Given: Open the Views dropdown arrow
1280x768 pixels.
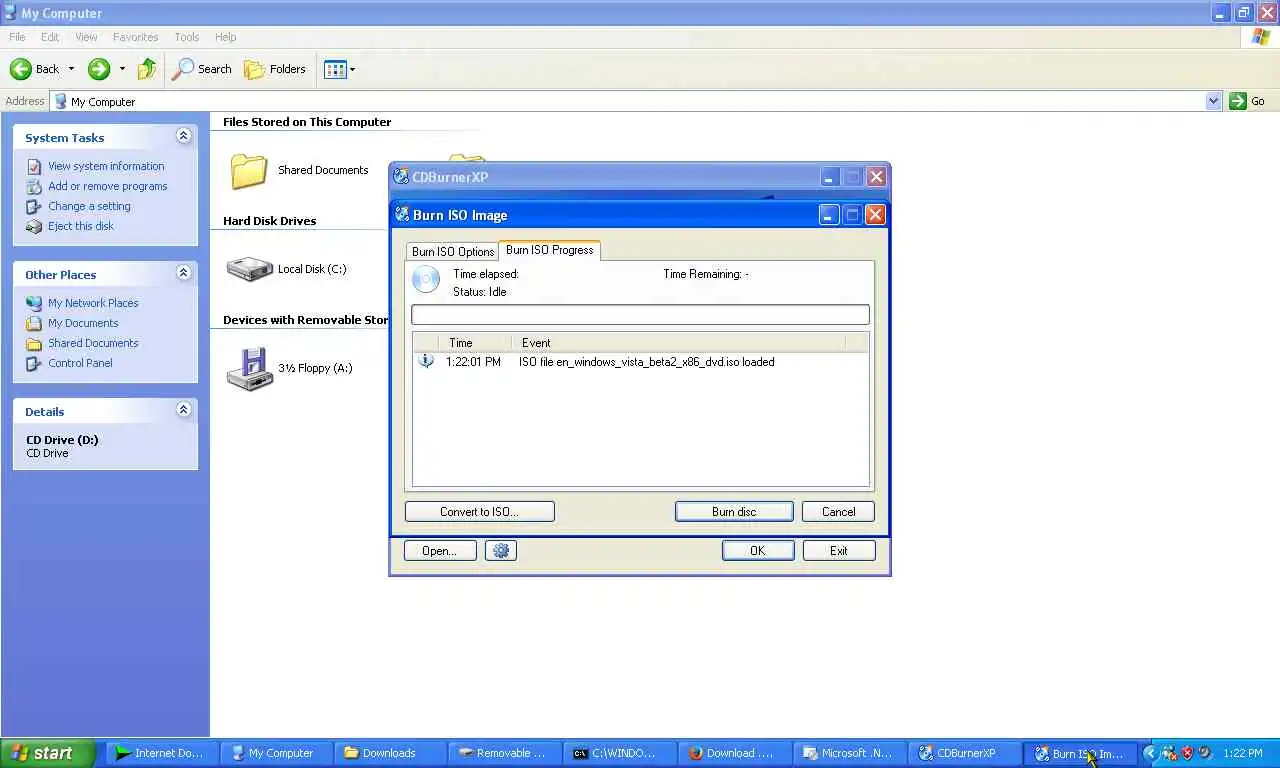Looking at the screenshot, I should click(352, 69).
